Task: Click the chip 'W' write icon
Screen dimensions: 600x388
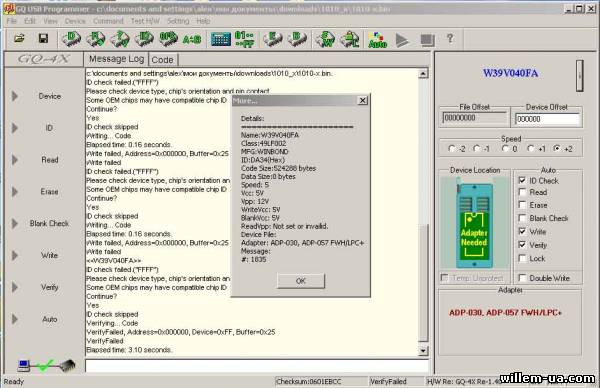Action: click(325, 39)
